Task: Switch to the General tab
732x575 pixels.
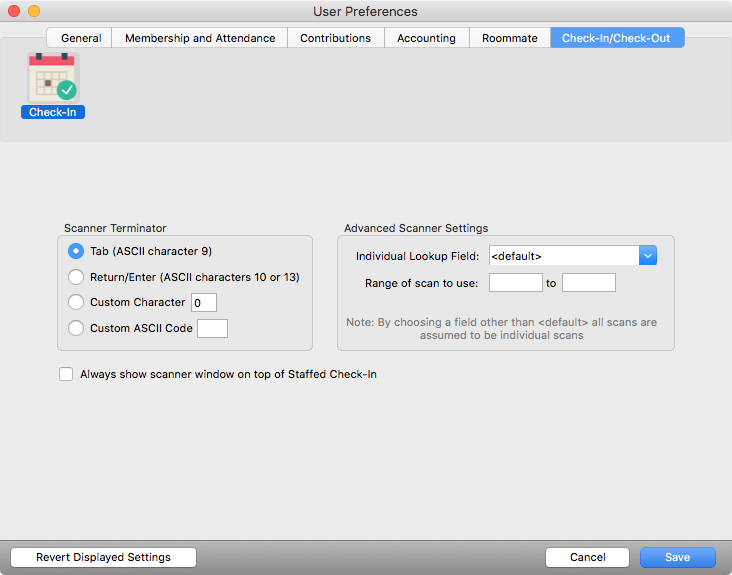Action: coord(81,38)
